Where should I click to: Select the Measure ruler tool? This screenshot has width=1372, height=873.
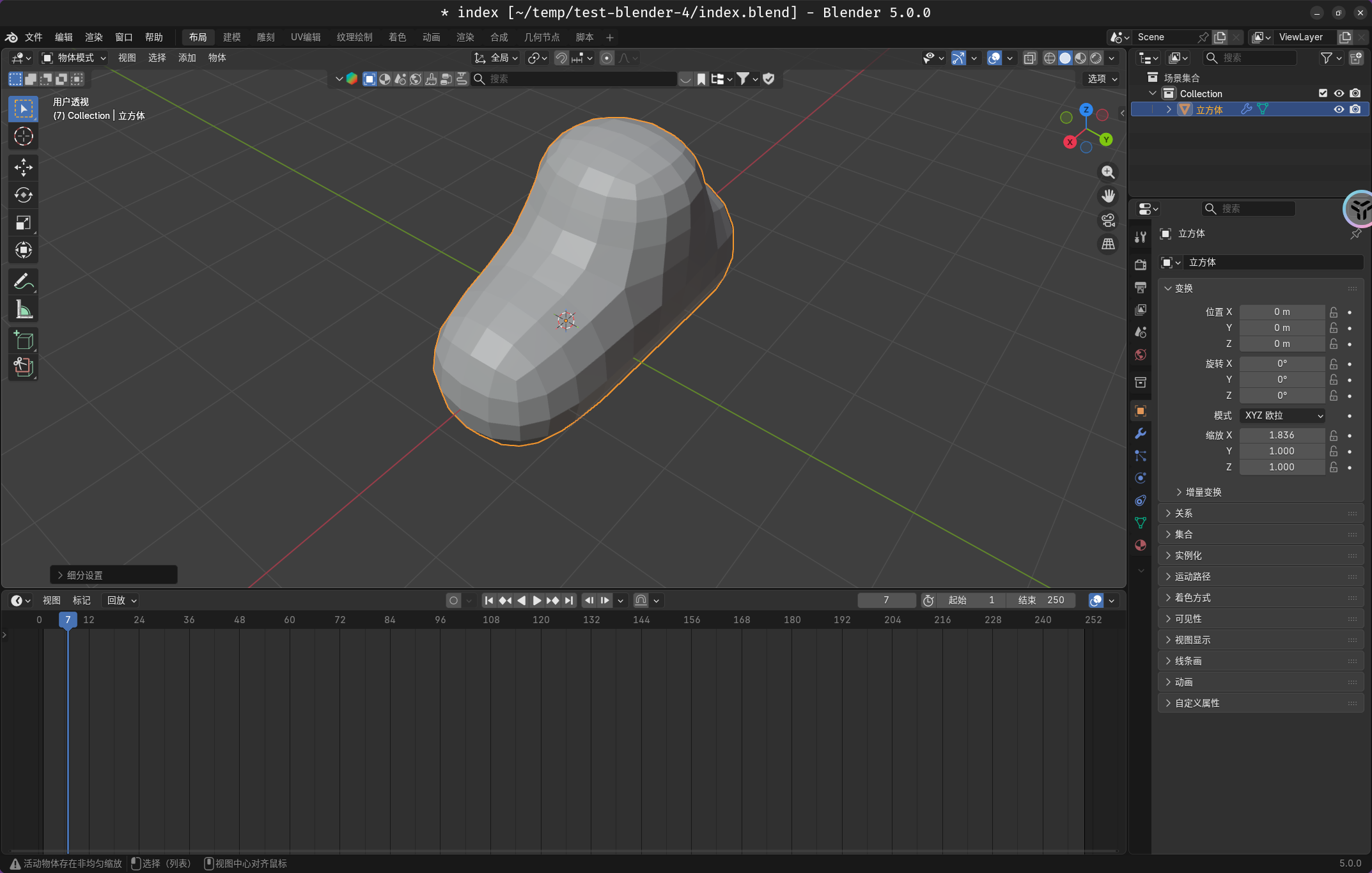tap(24, 310)
